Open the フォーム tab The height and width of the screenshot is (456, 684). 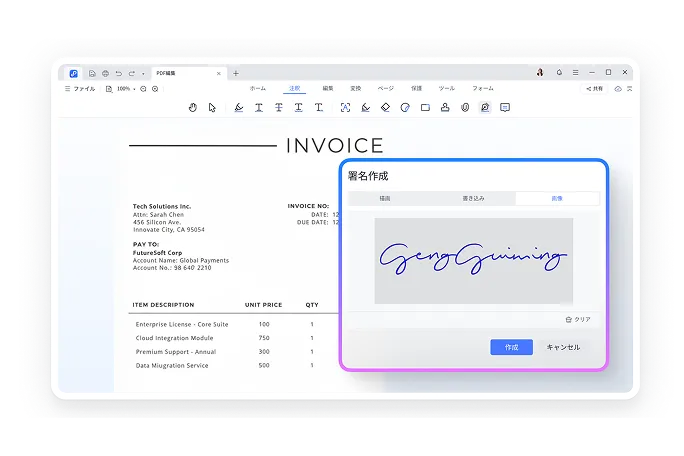tap(483, 88)
